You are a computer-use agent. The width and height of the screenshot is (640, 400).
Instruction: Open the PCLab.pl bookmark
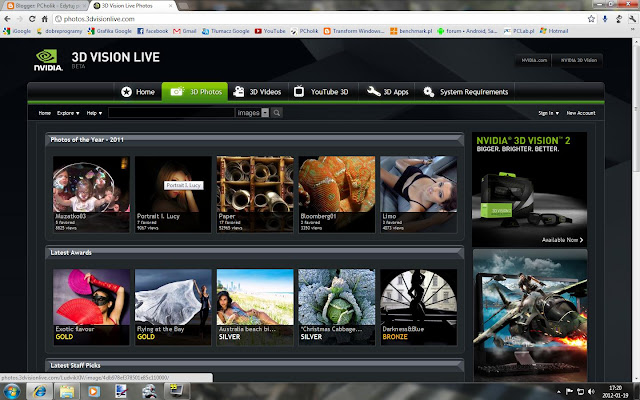(519, 31)
